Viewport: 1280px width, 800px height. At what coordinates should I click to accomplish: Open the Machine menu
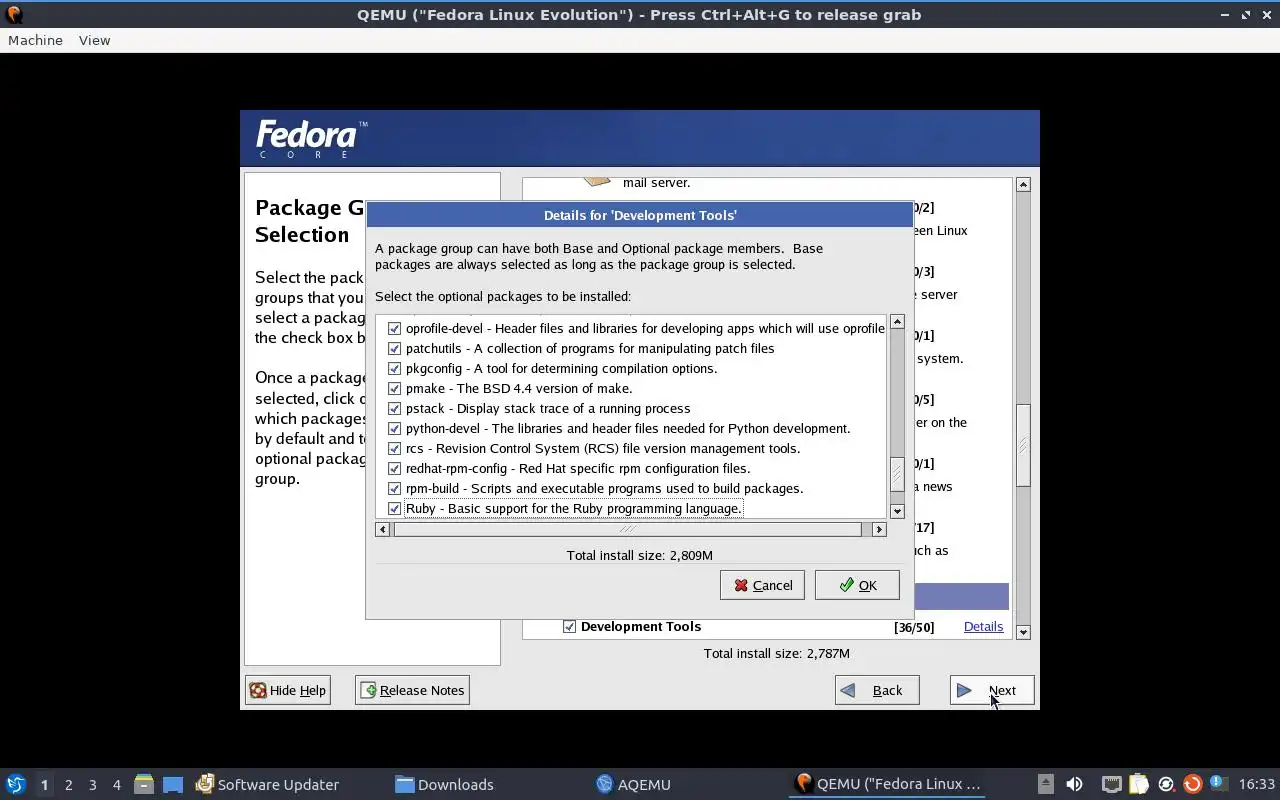(x=35, y=40)
